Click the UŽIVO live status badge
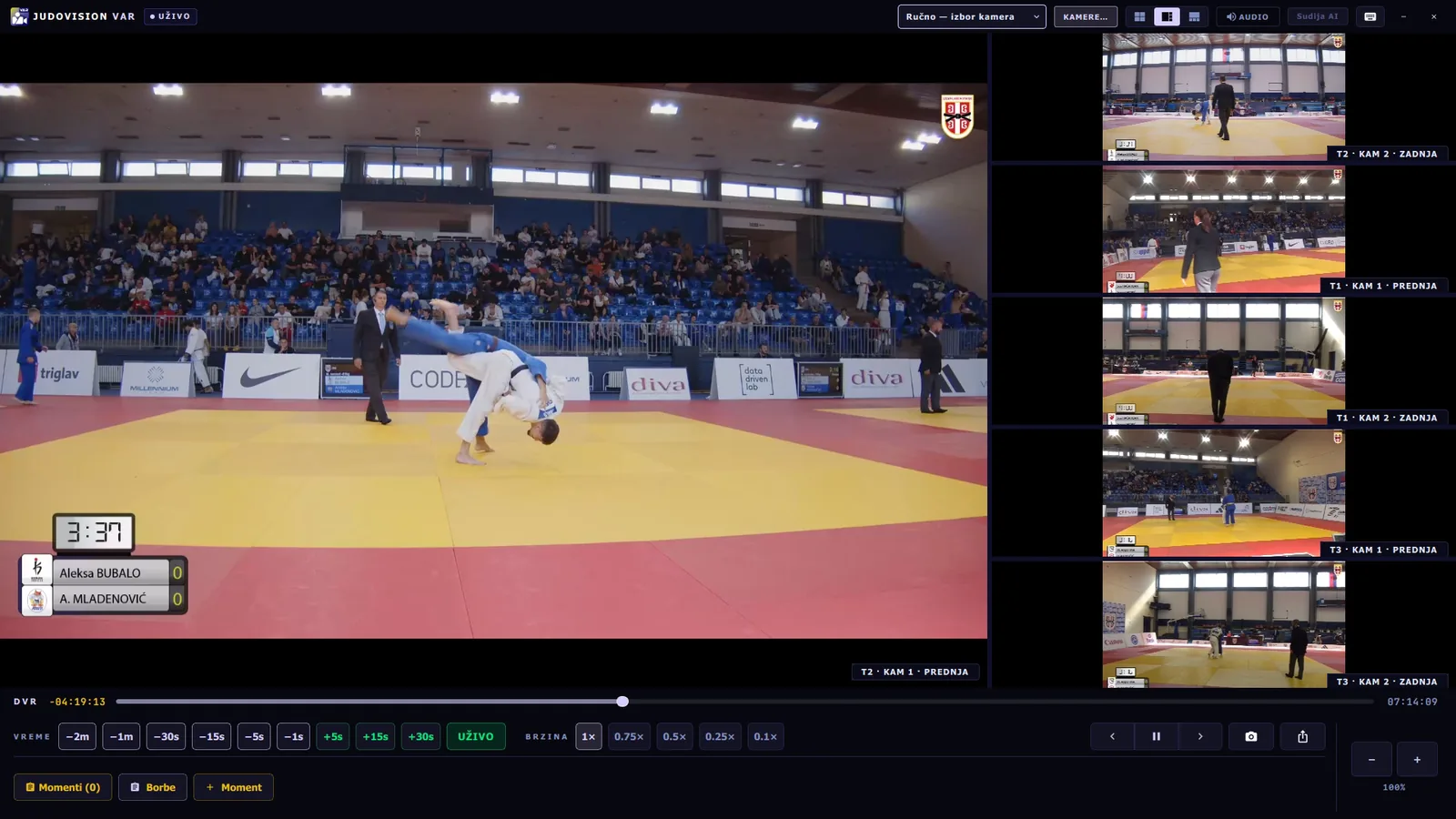The image size is (1456, 819). click(170, 16)
